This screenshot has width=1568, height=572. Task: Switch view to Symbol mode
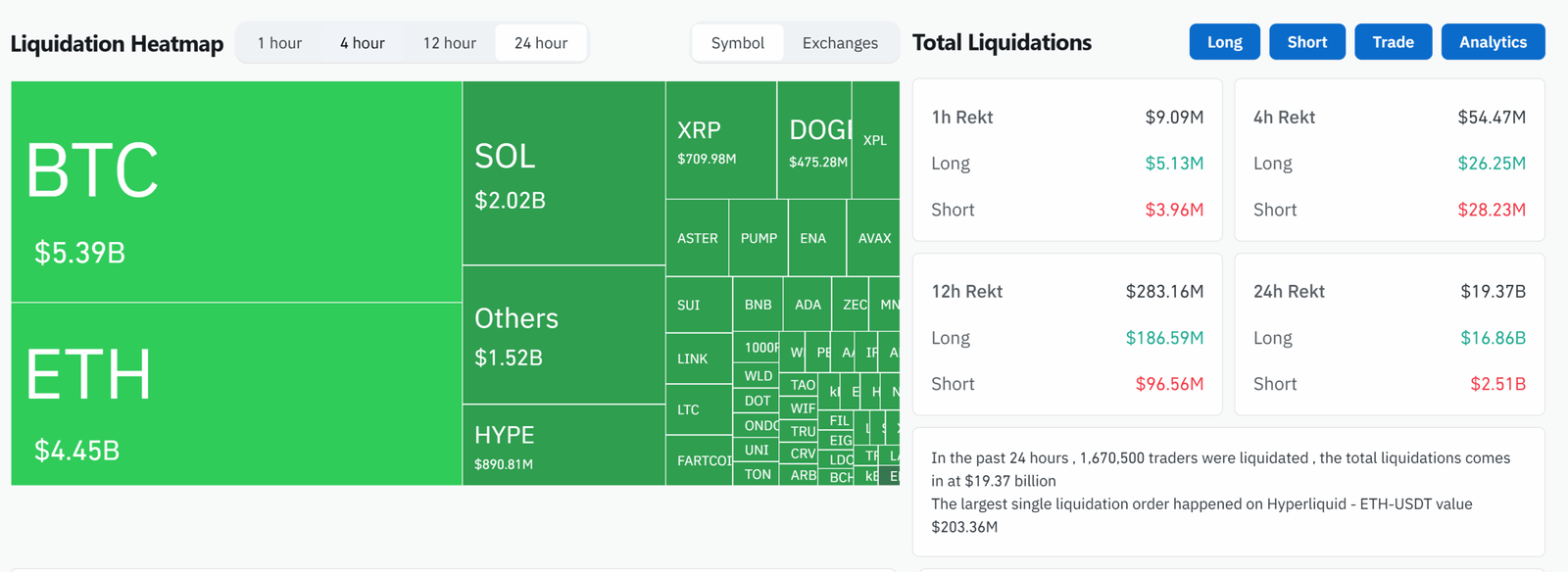pos(738,43)
